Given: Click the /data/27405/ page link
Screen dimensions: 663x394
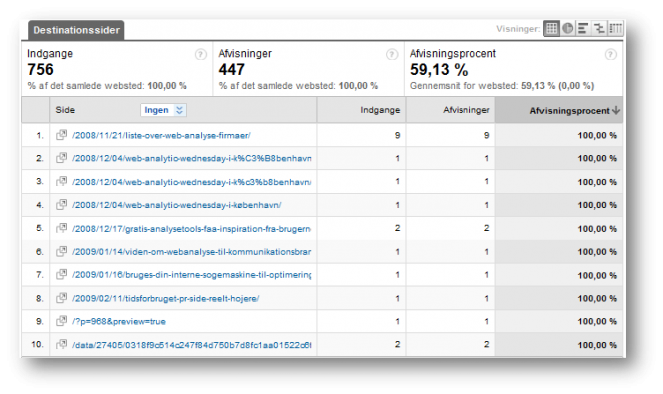Looking at the screenshot, I should (x=191, y=345).
